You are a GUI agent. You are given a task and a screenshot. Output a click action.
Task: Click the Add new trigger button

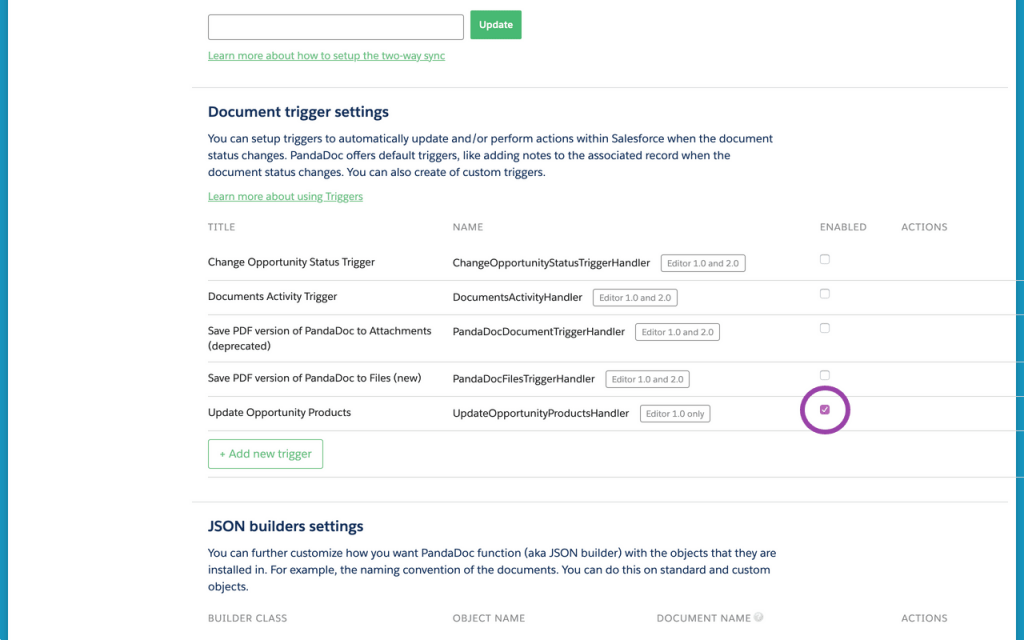click(x=265, y=454)
